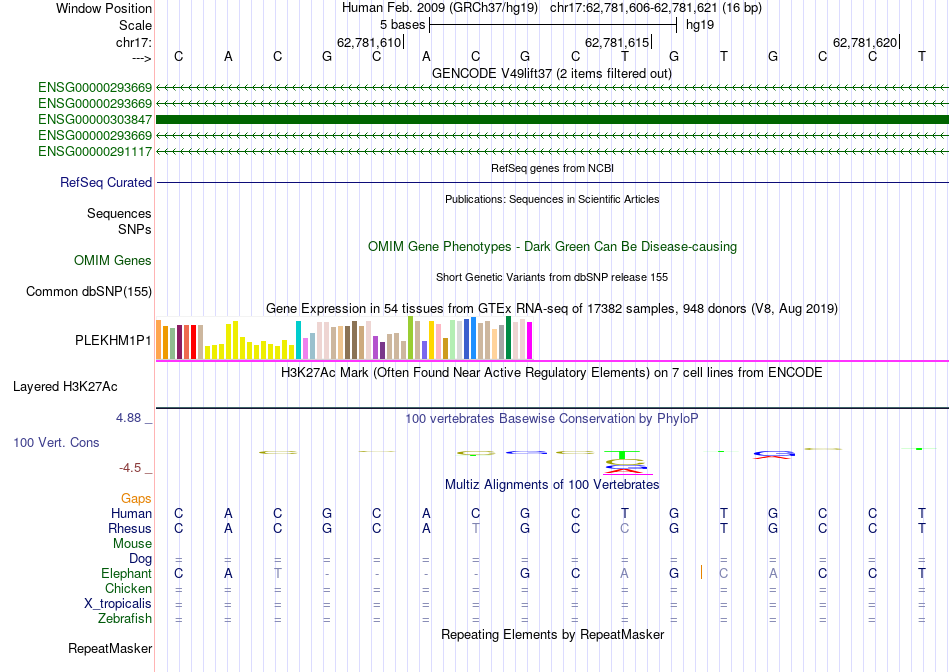The width and height of the screenshot is (950, 672).
Task: Click 'RefSeq genes from NCBI' title
Action: pyautogui.click(x=553, y=168)
